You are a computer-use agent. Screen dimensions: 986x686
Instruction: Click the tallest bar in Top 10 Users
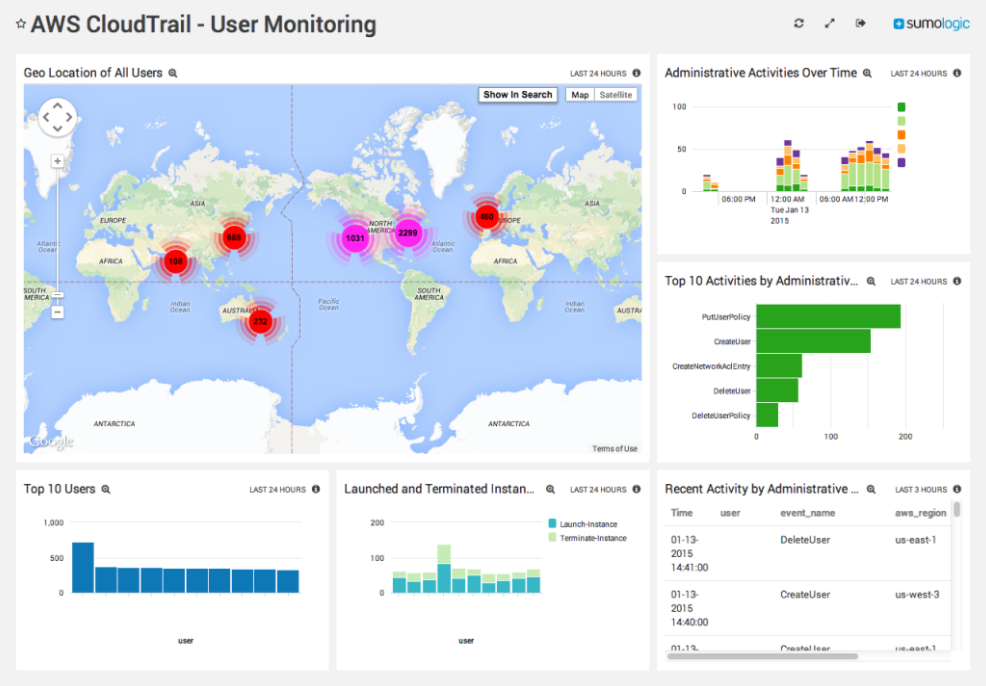83,567
